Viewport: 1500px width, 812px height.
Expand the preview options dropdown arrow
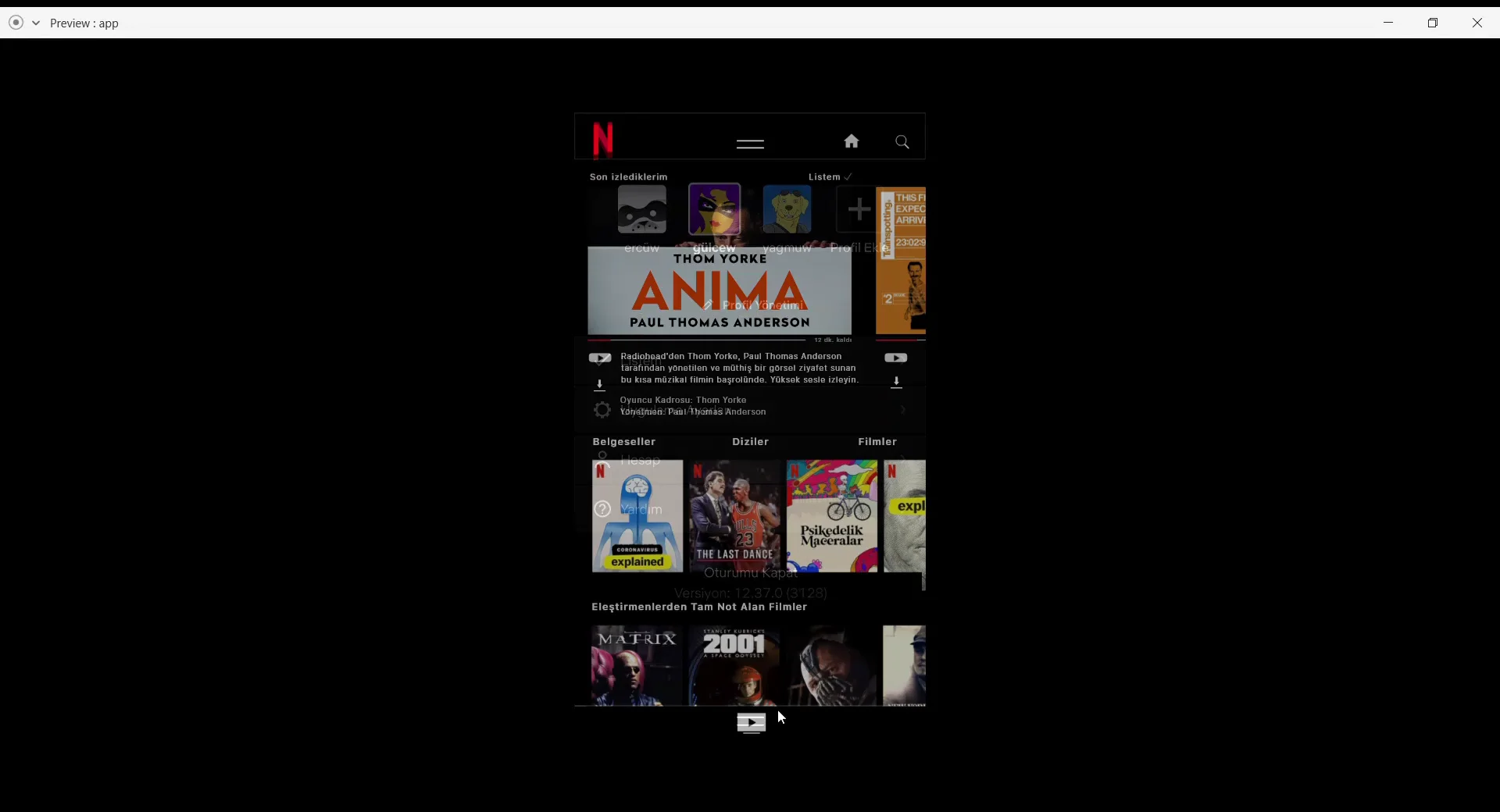[36, 23]
